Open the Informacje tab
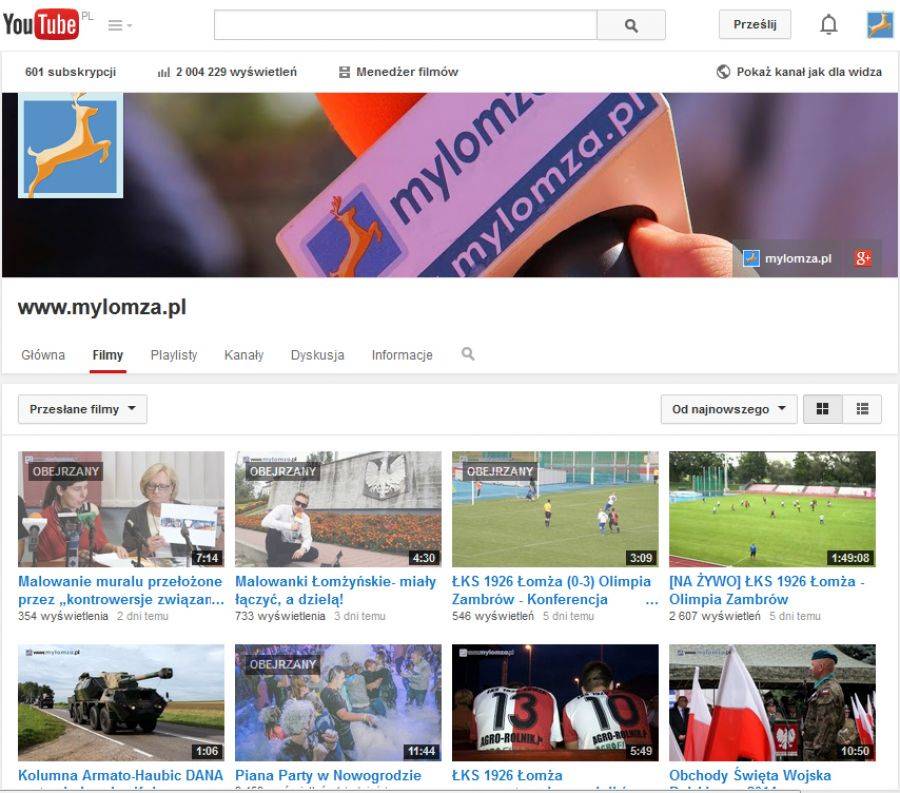Image resolution: width=900 pixels, height=793 pixels. pyautogui.click(x=402, y=355)
